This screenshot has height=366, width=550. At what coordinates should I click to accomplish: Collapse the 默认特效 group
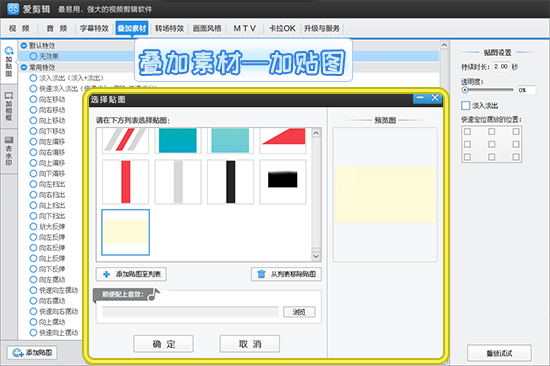pos(24,46)
